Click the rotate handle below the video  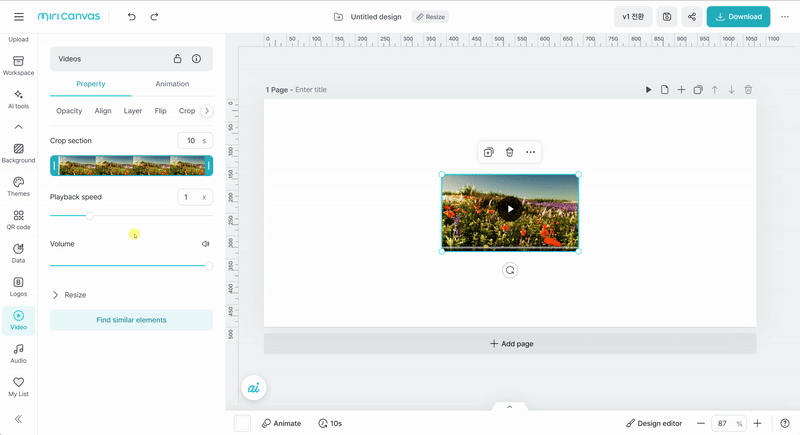point(510,270)
